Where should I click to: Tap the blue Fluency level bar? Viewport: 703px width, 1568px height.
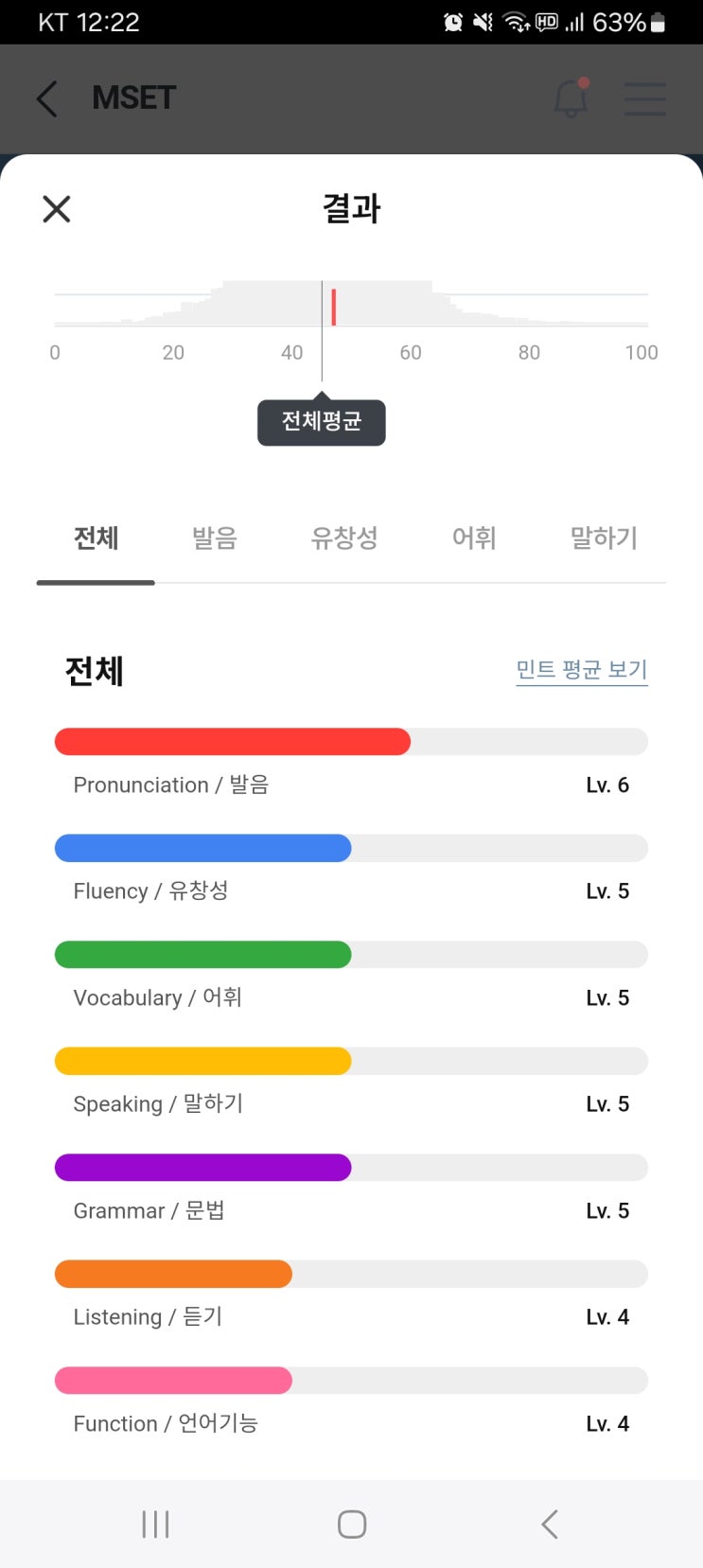pos(203,849)
